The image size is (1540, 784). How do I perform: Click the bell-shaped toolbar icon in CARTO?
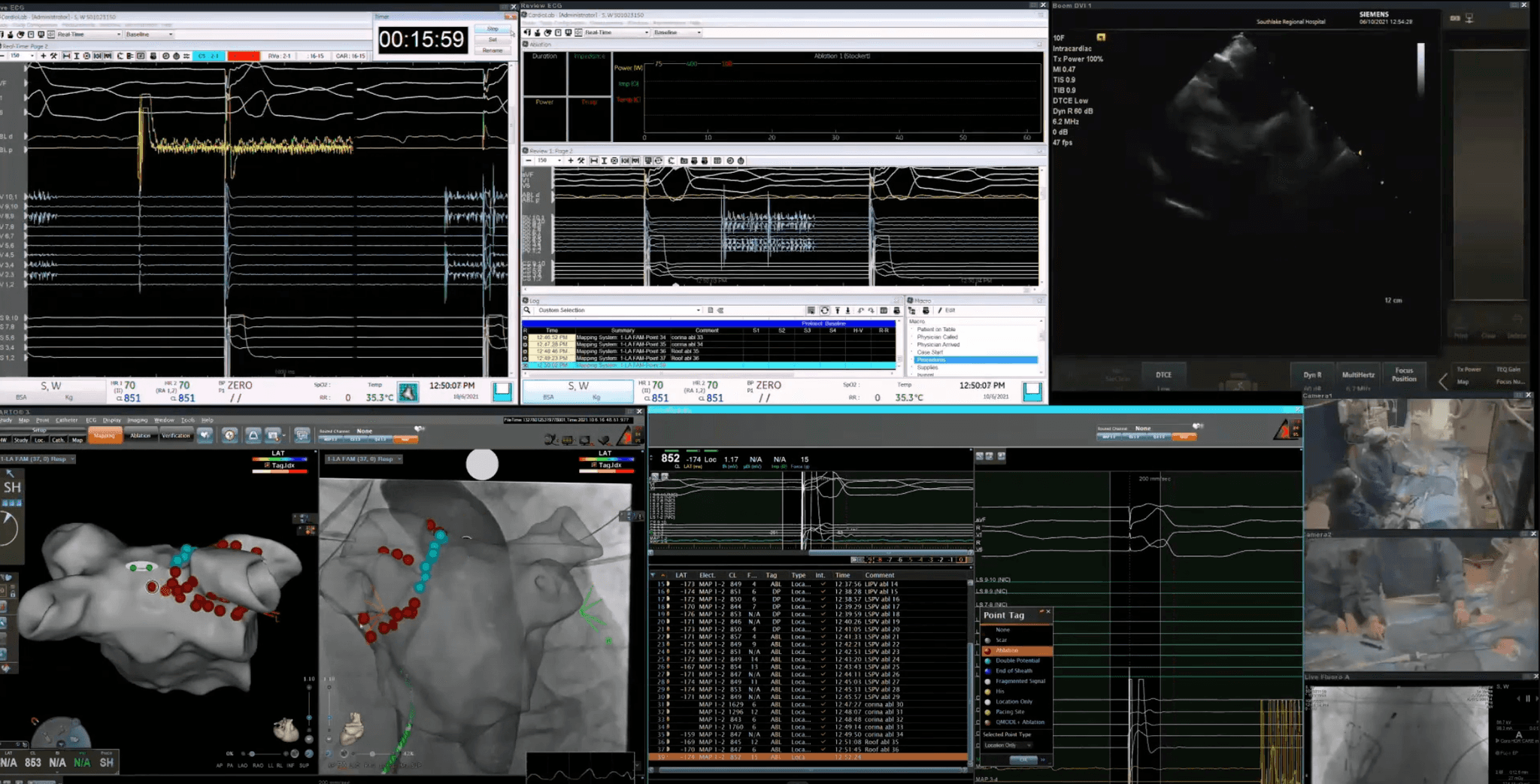[253, 435]
